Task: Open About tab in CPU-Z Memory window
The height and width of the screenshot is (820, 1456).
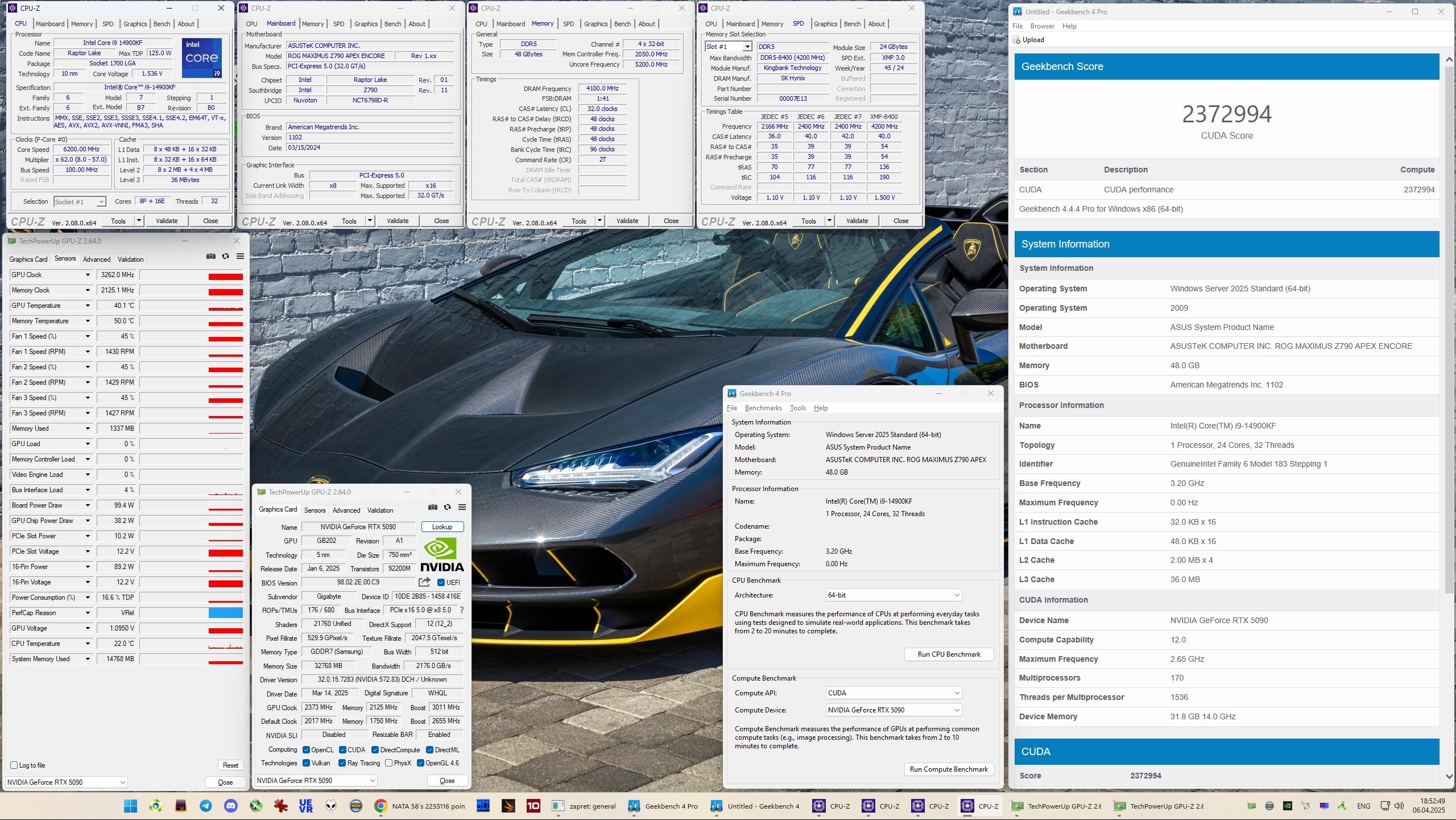Action: pyautogui.click(x=647, y=24)
